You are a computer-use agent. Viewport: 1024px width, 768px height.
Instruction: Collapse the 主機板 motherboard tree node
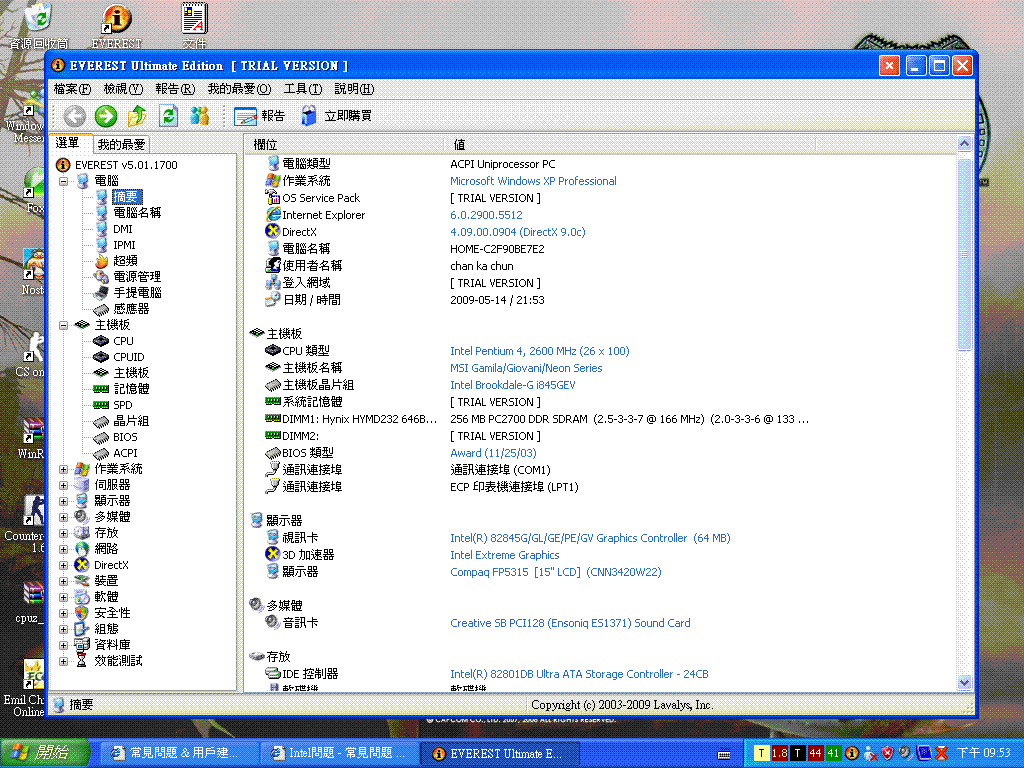pyautogui.click(x=64, y=325)
